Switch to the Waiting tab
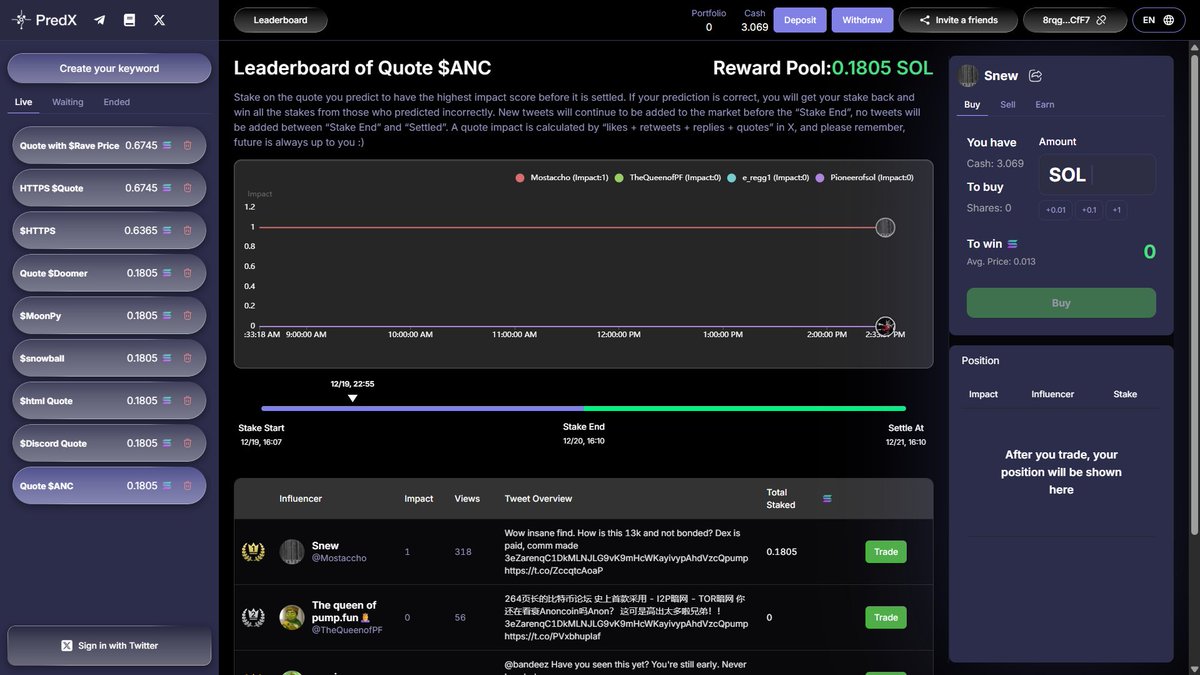Screen dimensions: 1200x675 (x=68, y=102)
